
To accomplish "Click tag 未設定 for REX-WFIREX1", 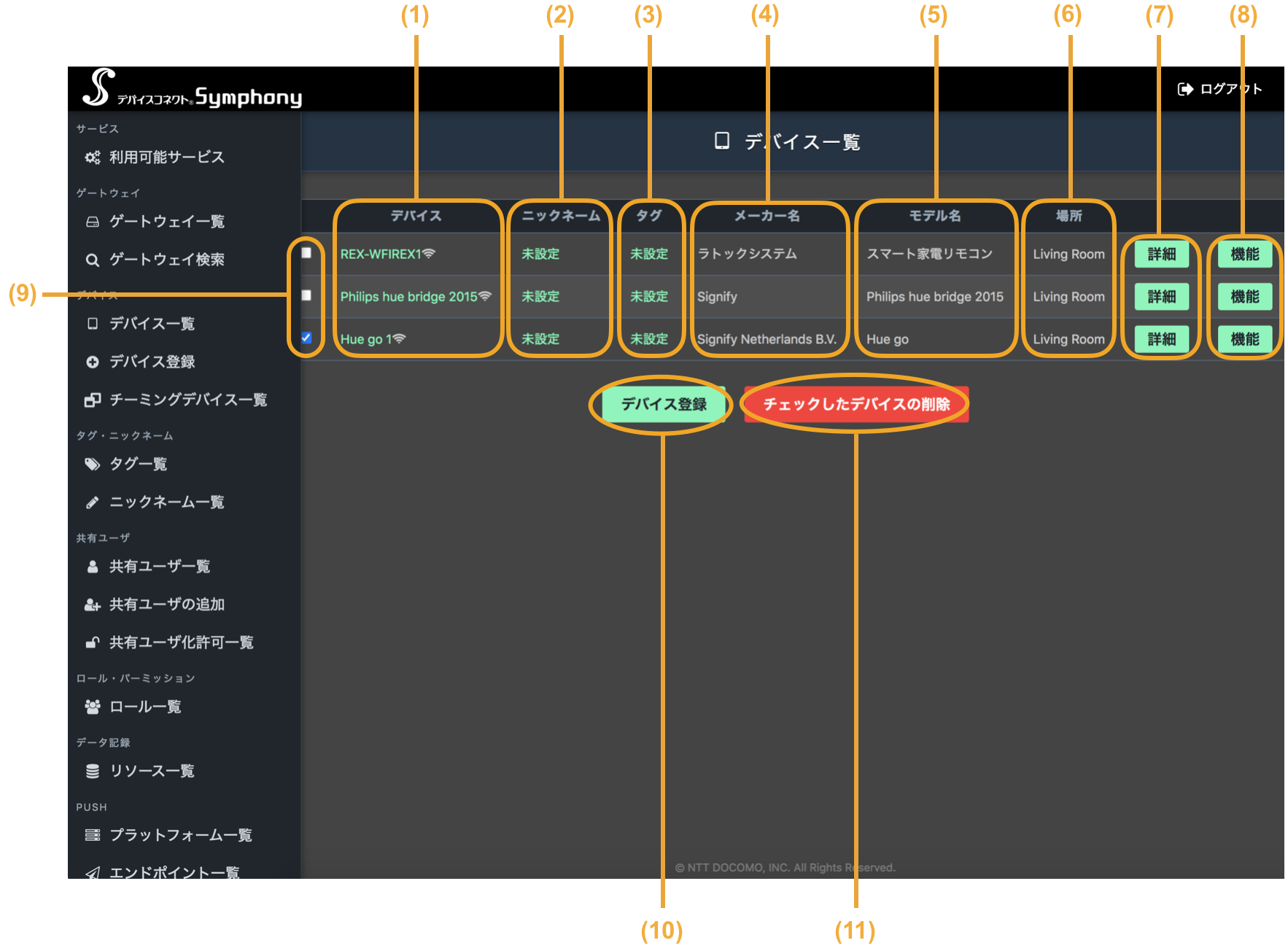I will click(x=649, y=254).
